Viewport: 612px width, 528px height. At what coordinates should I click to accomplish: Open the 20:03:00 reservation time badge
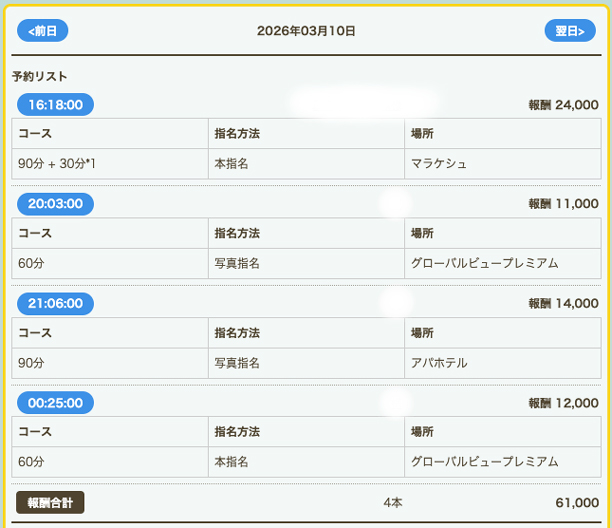(55, 204)
